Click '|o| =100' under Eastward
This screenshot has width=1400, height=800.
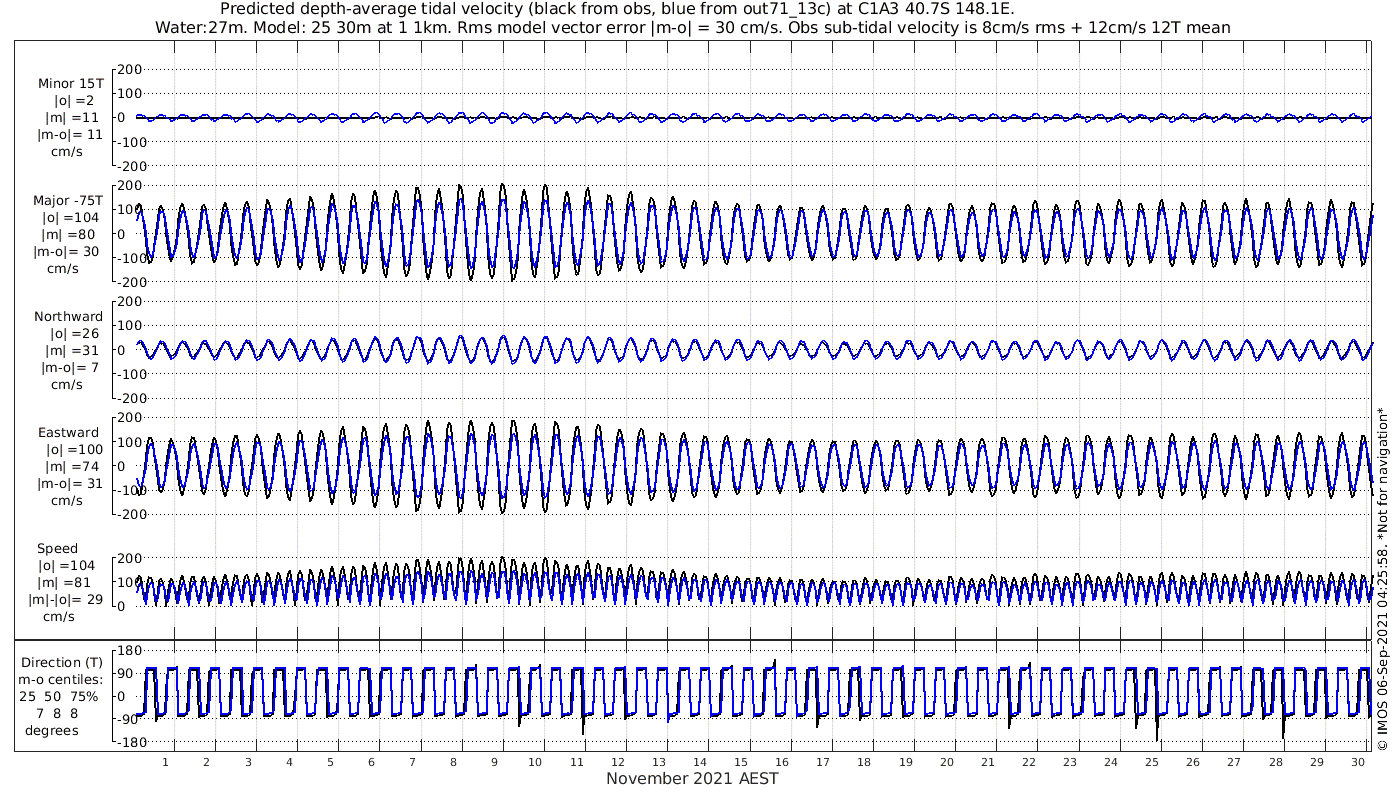coord(73,450)
